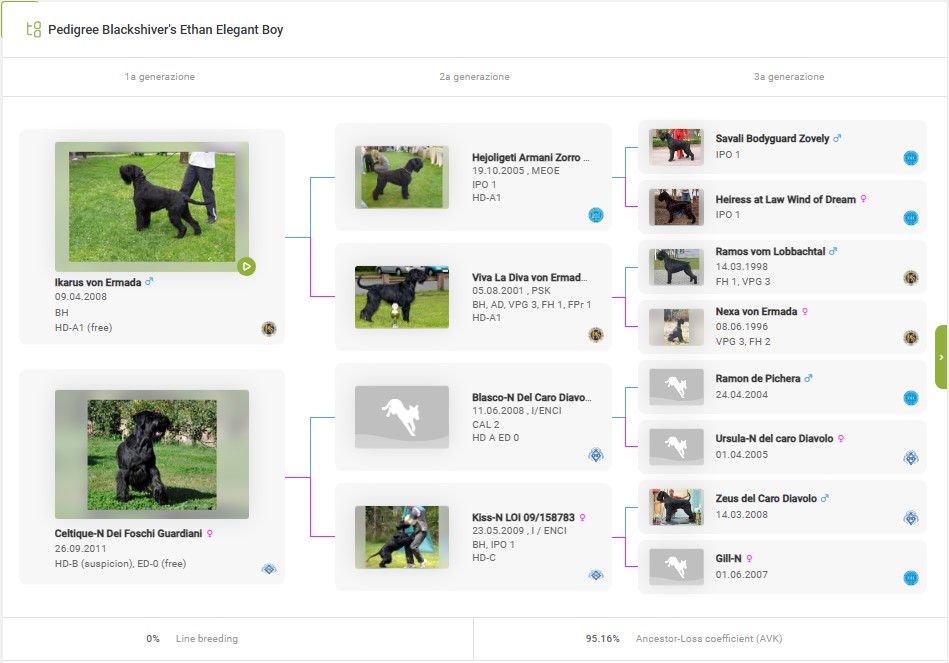Play video on Ikarus von Ermada photo
The width and height of the screenshot is (949, 663).
(246, 266)
